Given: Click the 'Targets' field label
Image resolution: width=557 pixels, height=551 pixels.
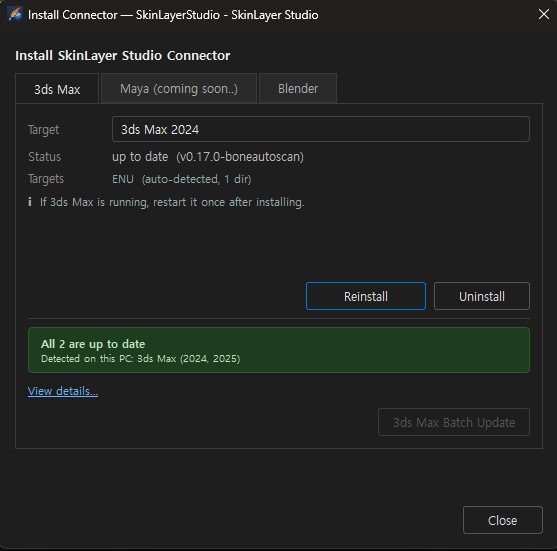Looking at the screenshot, I should [46, 179].
